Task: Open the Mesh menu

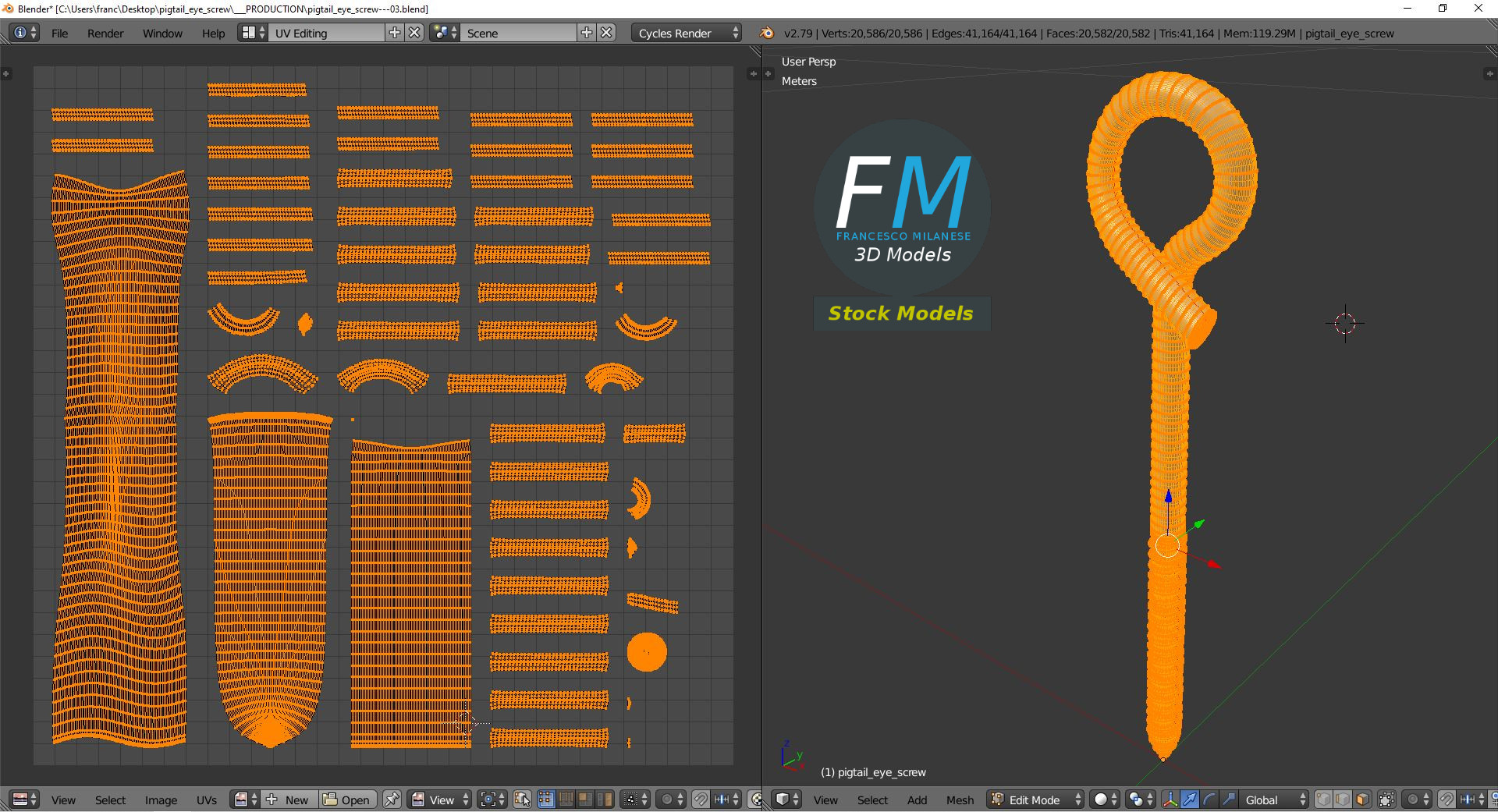Action: tap(960, 800)
